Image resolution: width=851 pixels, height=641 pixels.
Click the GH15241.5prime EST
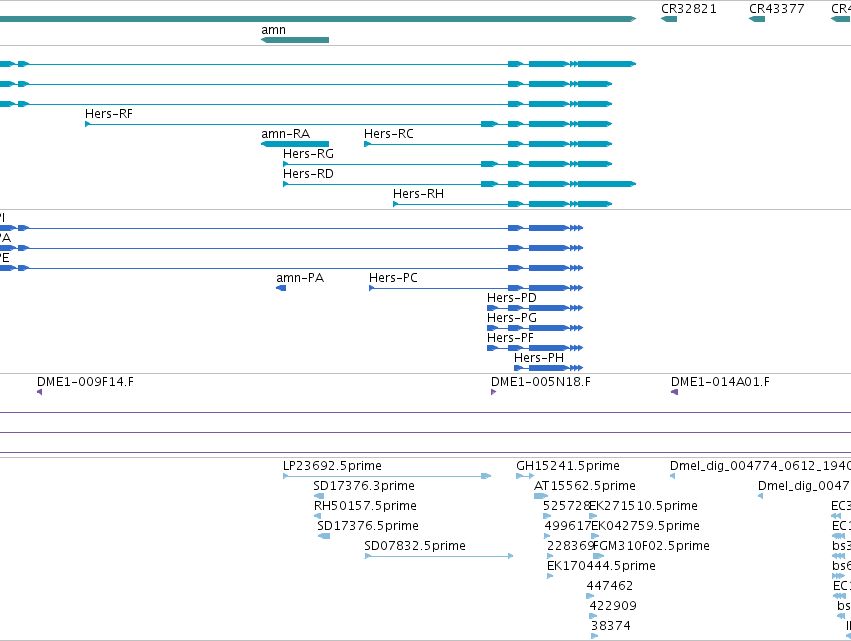point(525,476)
